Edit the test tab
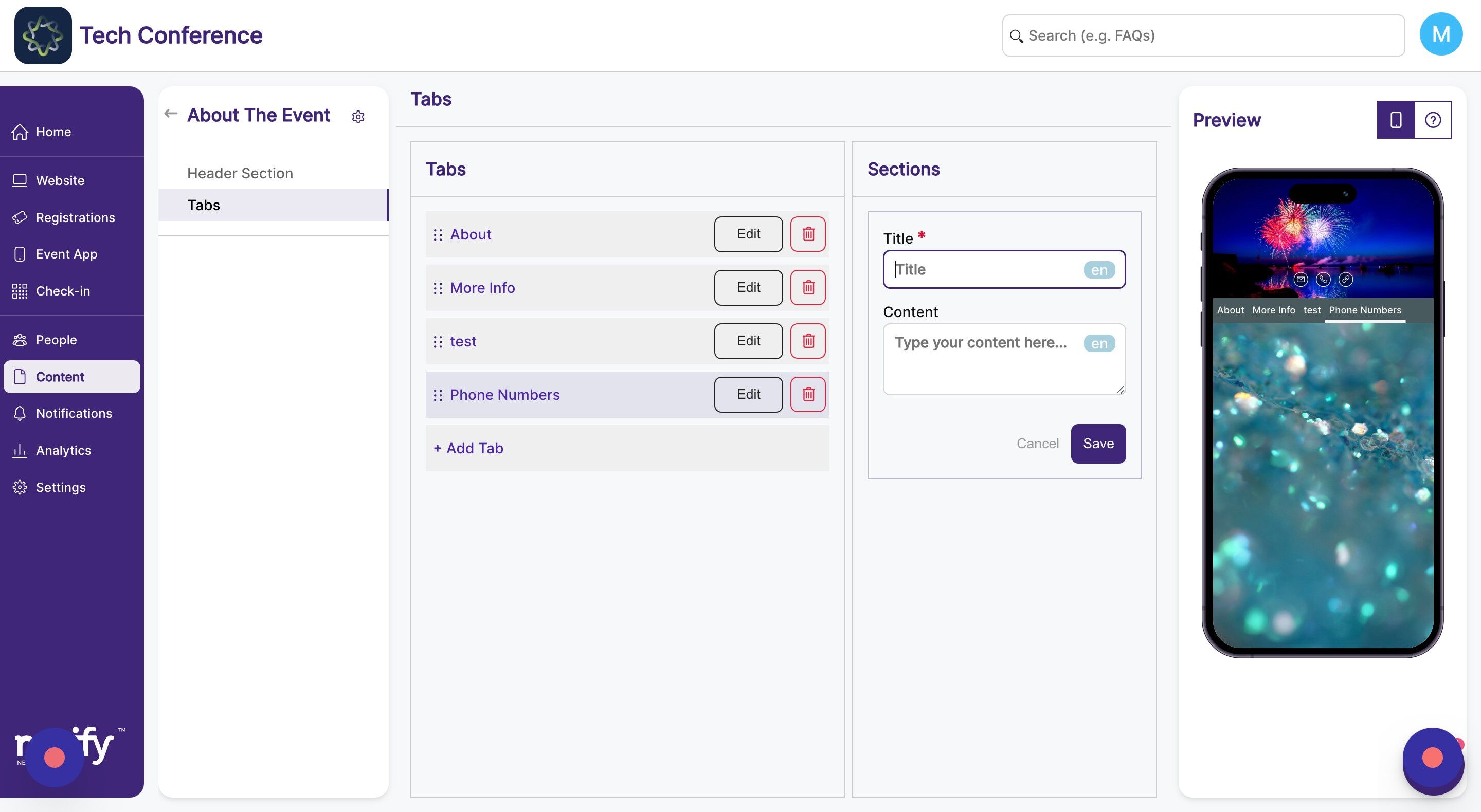This screenshot has width=1481, height=812. [x=748, y=341]
